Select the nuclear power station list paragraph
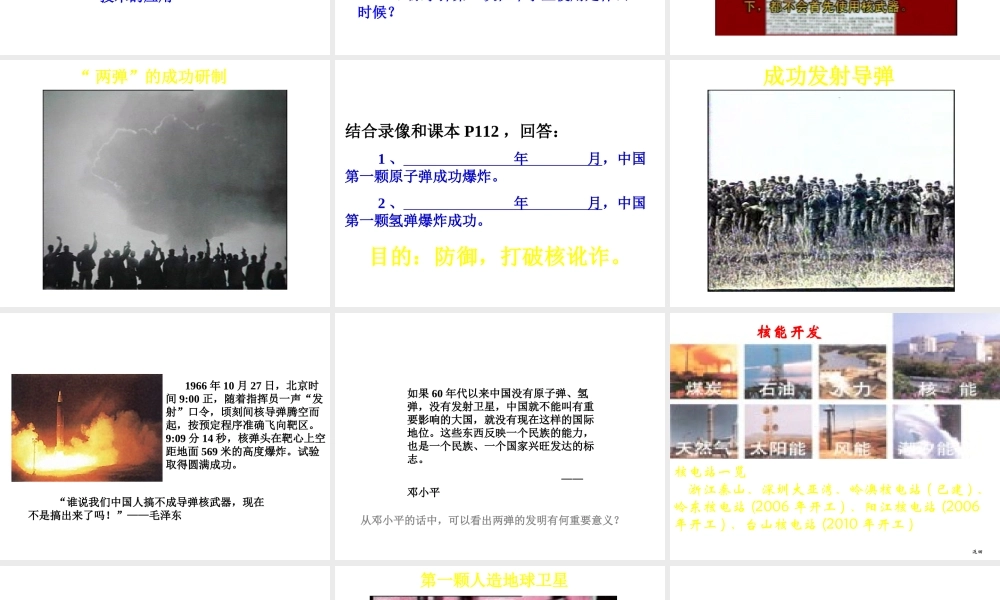Image resolution: width=1000 pixels, height=600 pixels. pyautogui.click(x=828, y=507)
